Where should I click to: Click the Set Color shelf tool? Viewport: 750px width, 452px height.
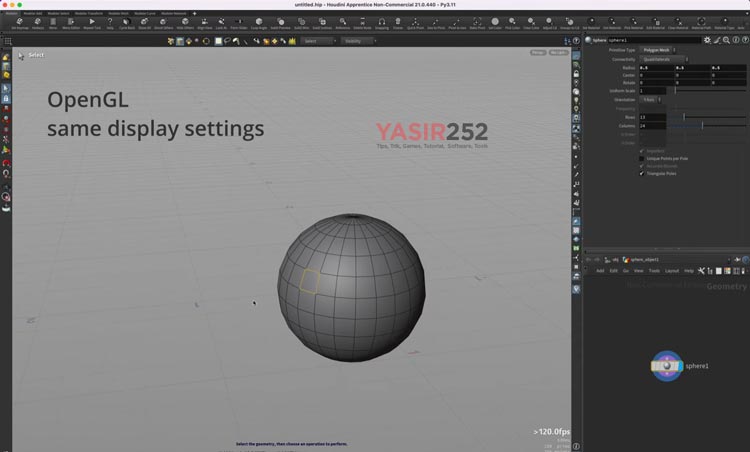(x=495, y=22)
